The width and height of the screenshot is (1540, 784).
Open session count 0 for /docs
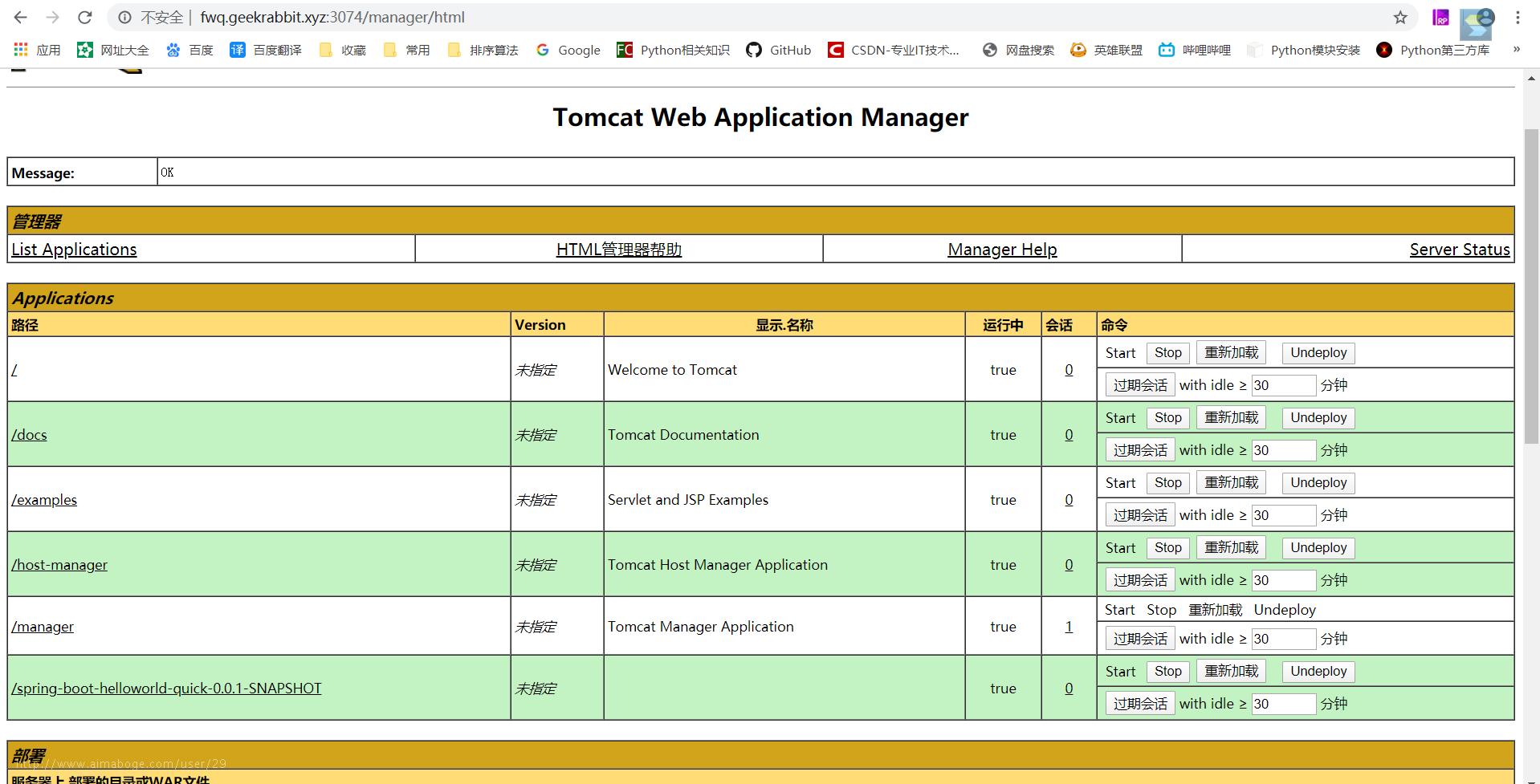(x=1069, y=435)
